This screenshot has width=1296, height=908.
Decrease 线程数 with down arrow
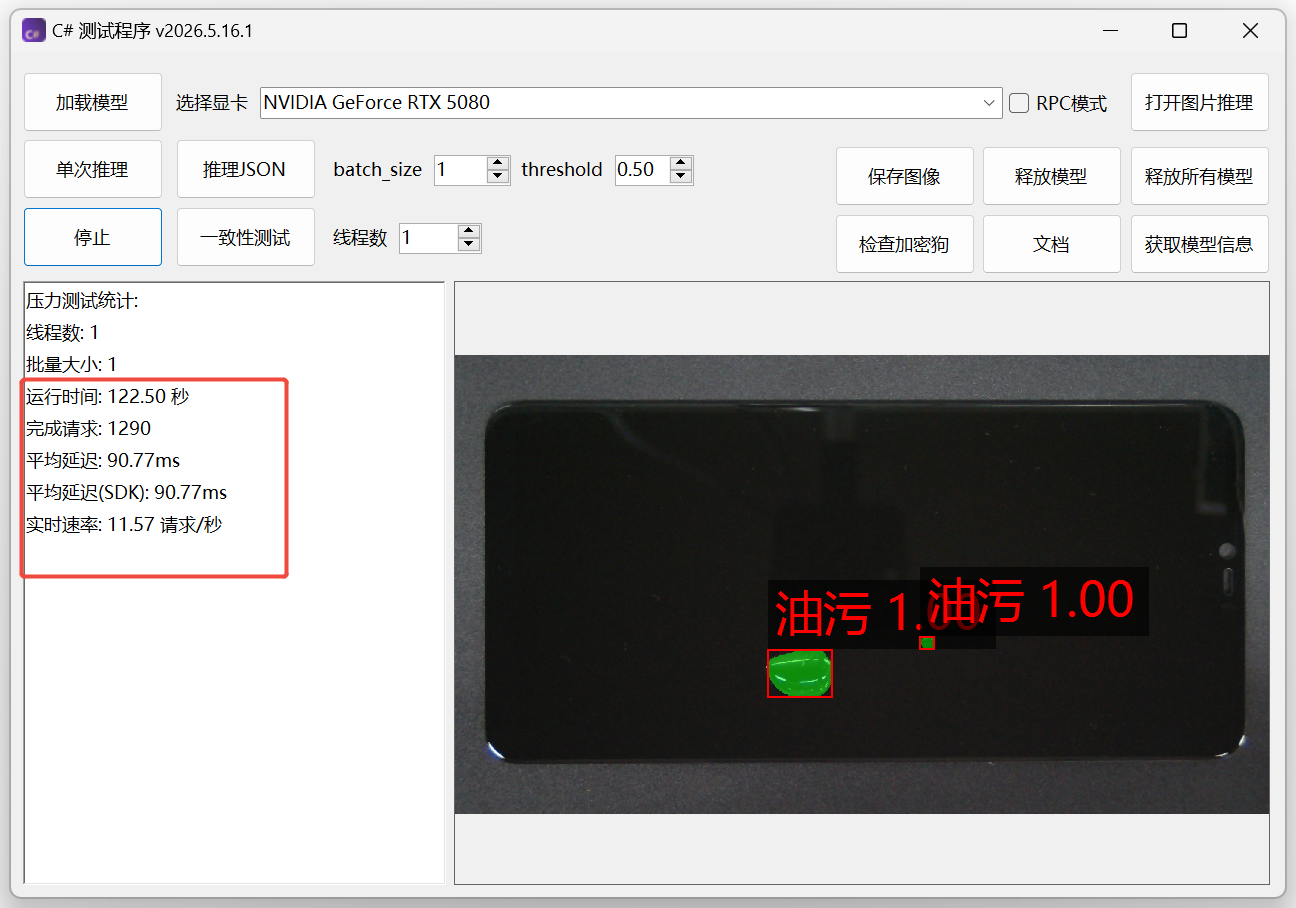(469, 245)
